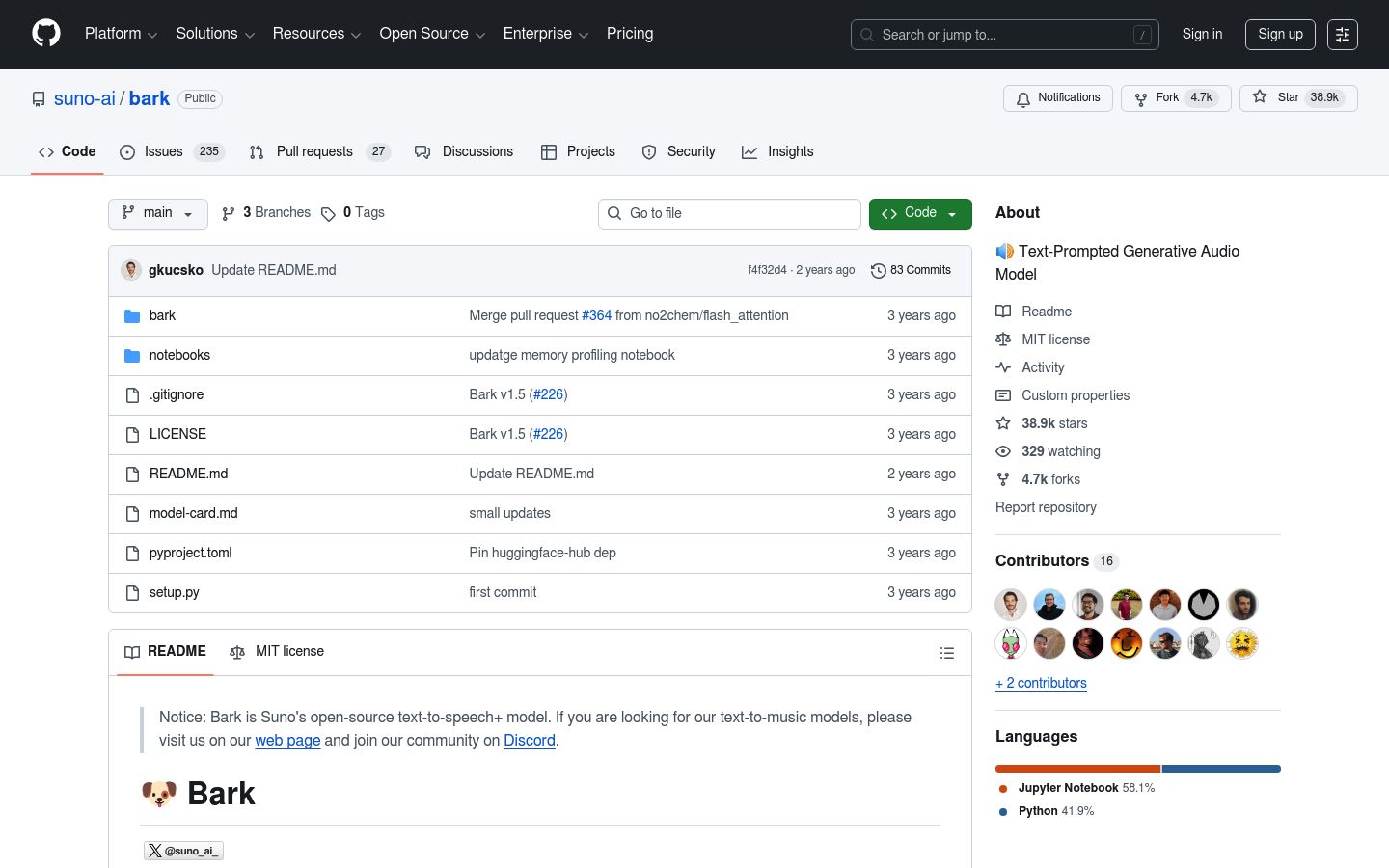Click the + 2 contributors link
Screen dimensions: 1389x868
pyautogui.click(x=1041, y=683)
